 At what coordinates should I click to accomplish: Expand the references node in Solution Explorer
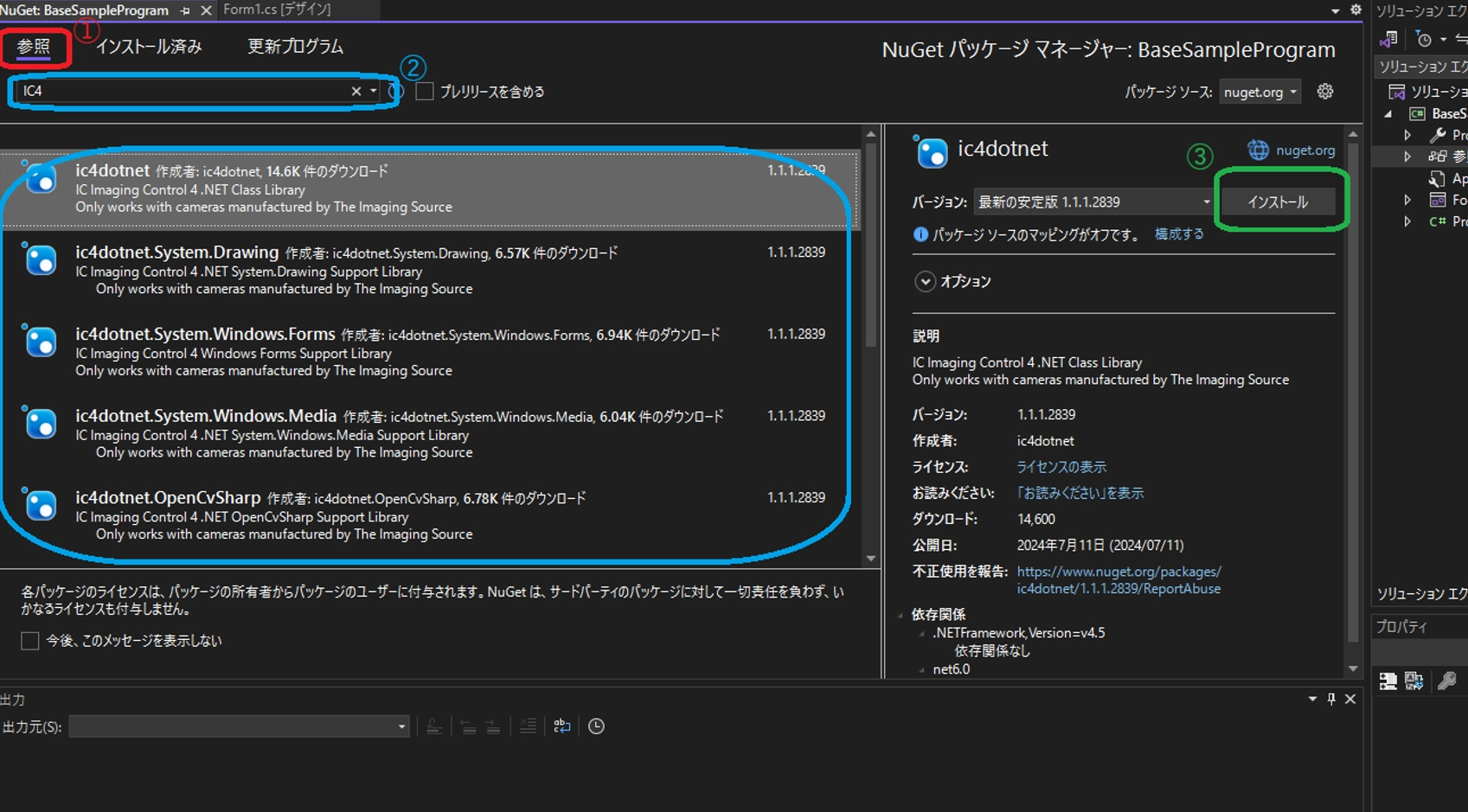1407,157
